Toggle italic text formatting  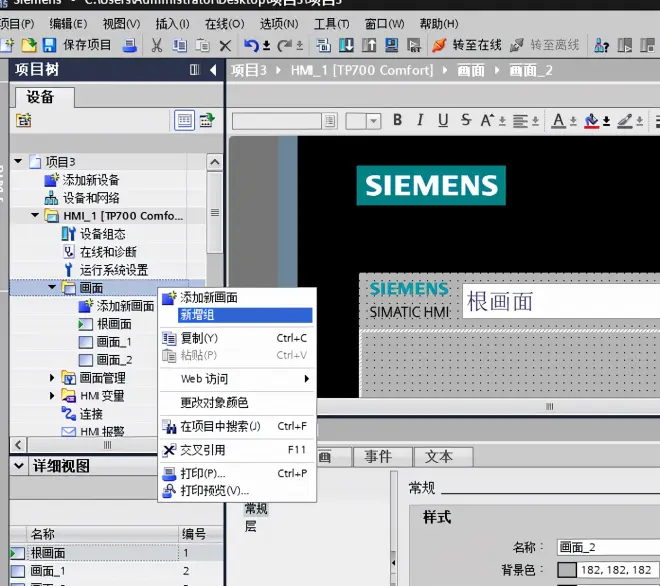[x=420, y=120]
